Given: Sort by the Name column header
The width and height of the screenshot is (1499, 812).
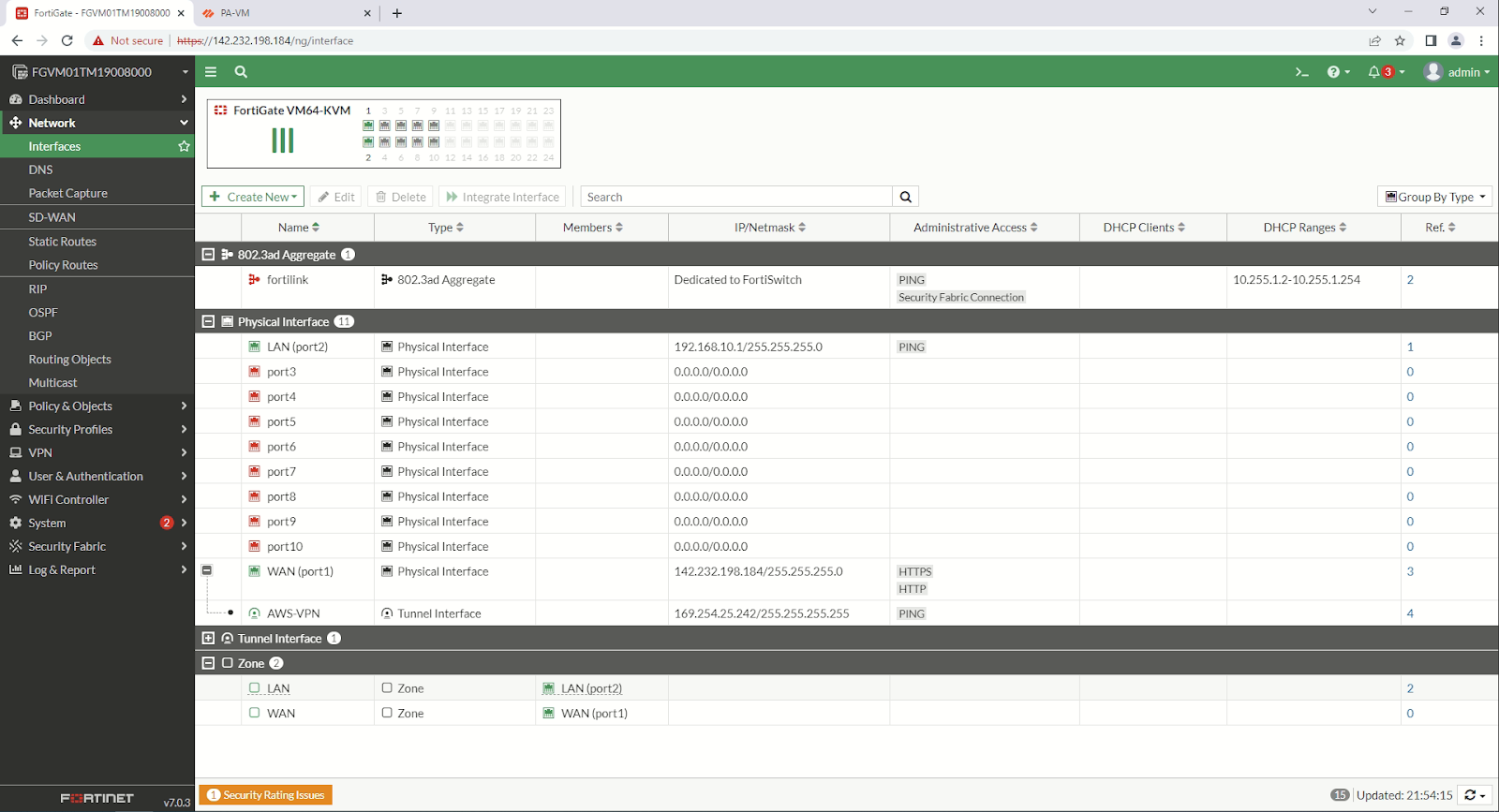Looking at the screenshot, I should click(x=307, y=228).
